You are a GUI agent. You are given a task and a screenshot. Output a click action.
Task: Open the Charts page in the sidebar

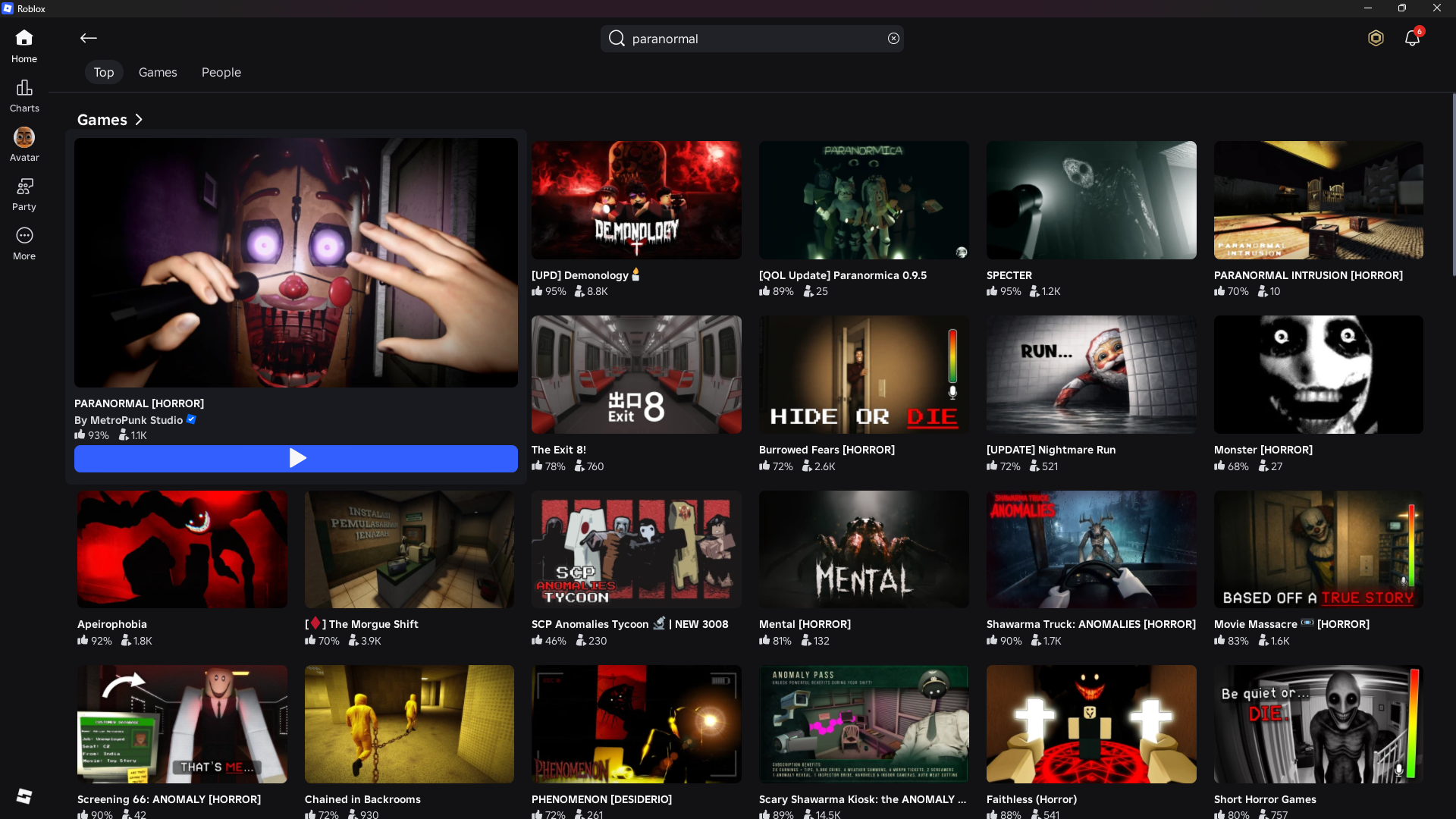[x=24, y=96]
